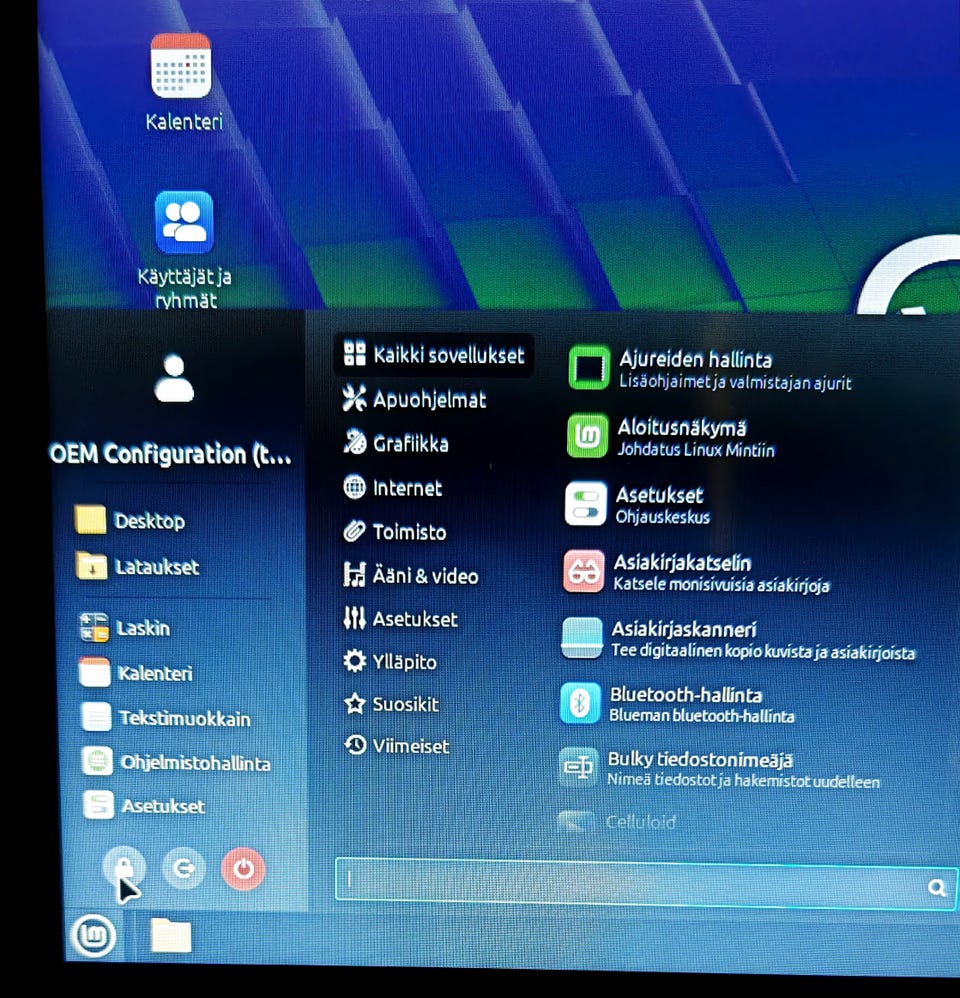The image size is (960, 998).
Task: Click 'Katsele monisivuisia asiakirjoja' text
Action: point(721,584)
